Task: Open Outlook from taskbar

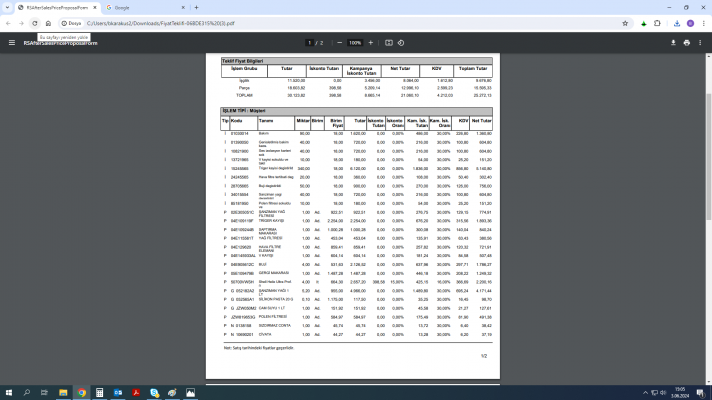Action: (118, 393)
